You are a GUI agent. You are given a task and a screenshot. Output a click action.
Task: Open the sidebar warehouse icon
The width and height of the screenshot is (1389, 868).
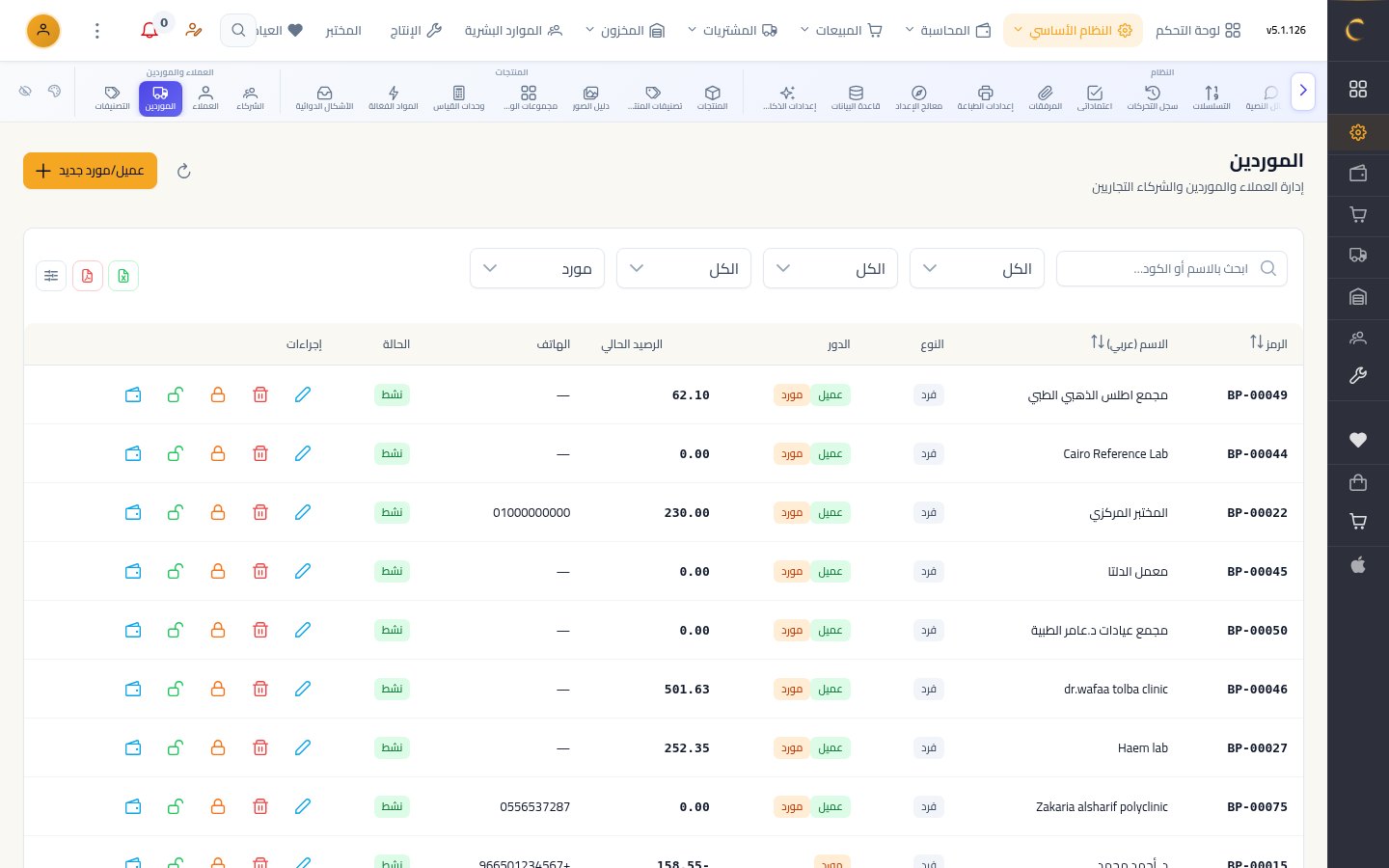coord(1358,297)
